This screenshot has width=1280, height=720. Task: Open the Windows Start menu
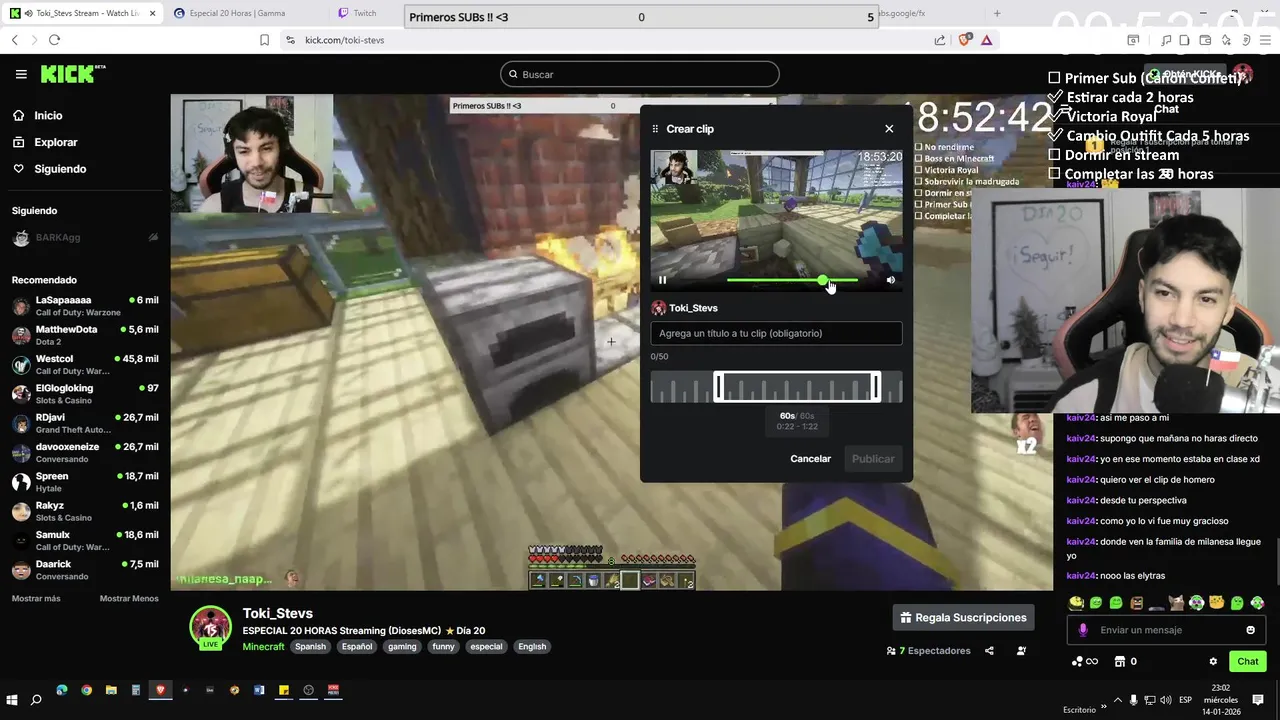12,699
